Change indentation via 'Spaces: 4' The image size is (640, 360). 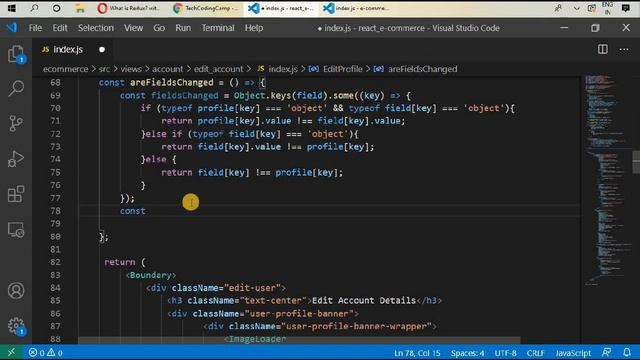467,353
